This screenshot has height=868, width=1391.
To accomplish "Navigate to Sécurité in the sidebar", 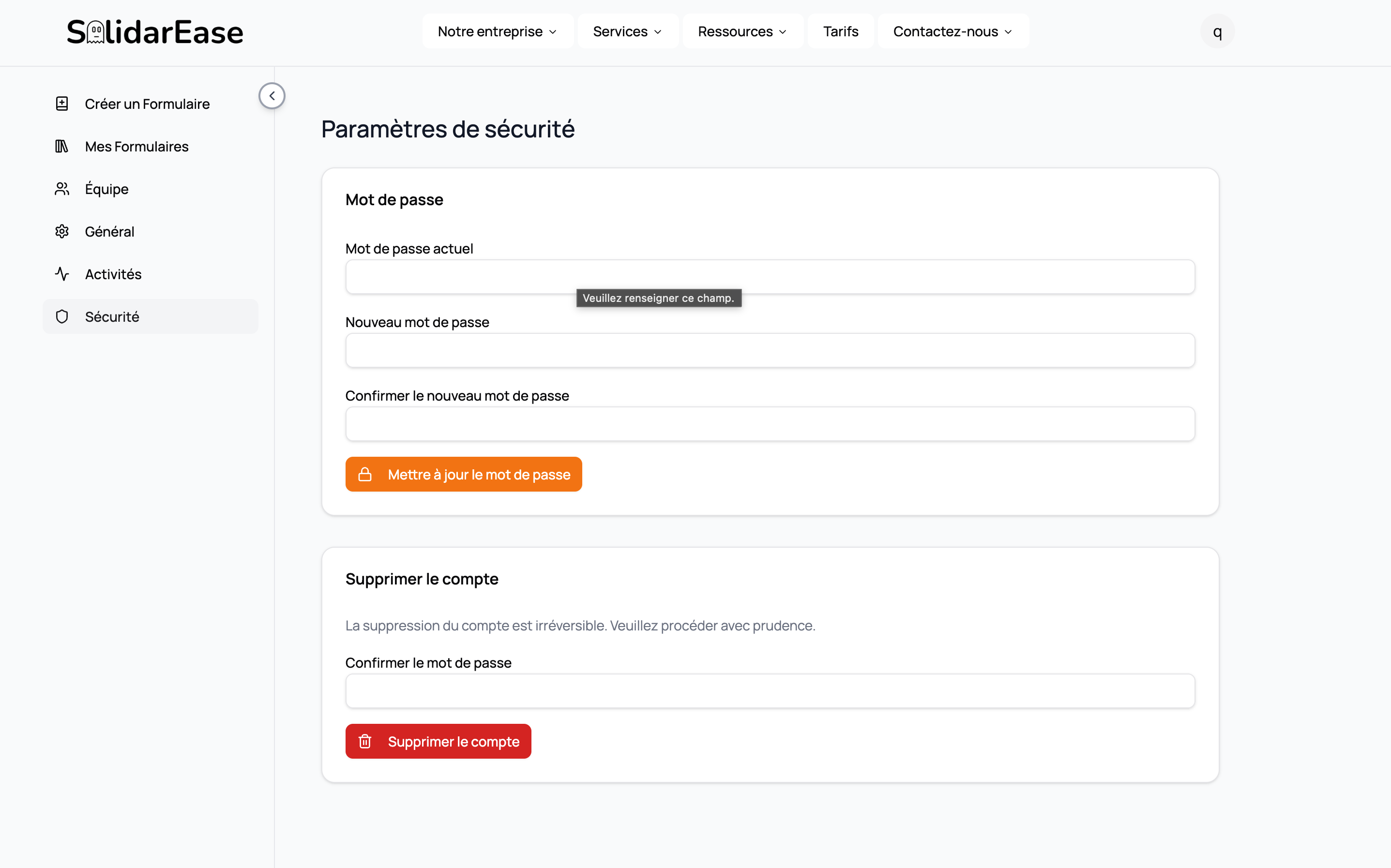I will [x=112, y=316].
